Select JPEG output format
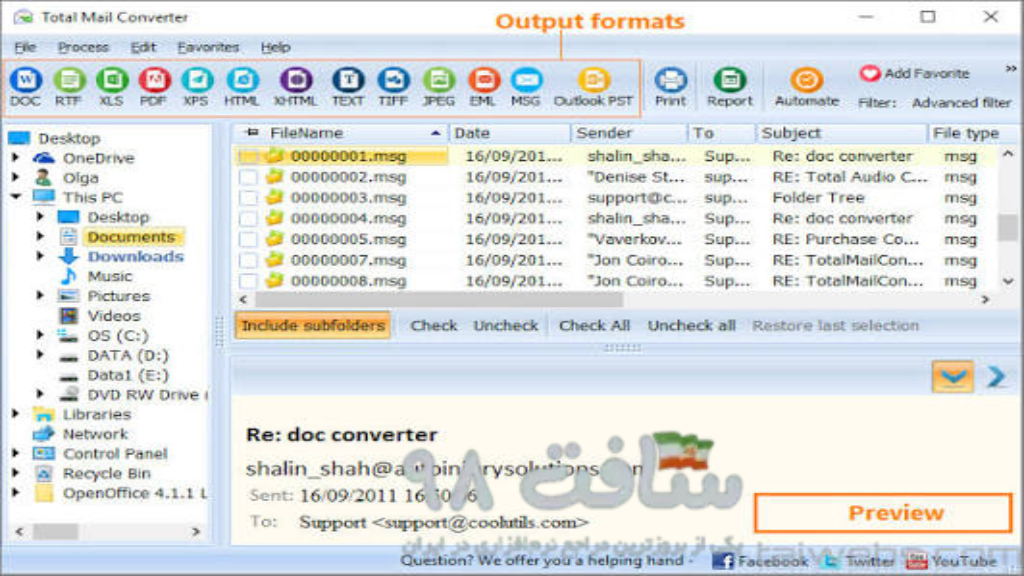1024x576 pixels. (438, 87)
